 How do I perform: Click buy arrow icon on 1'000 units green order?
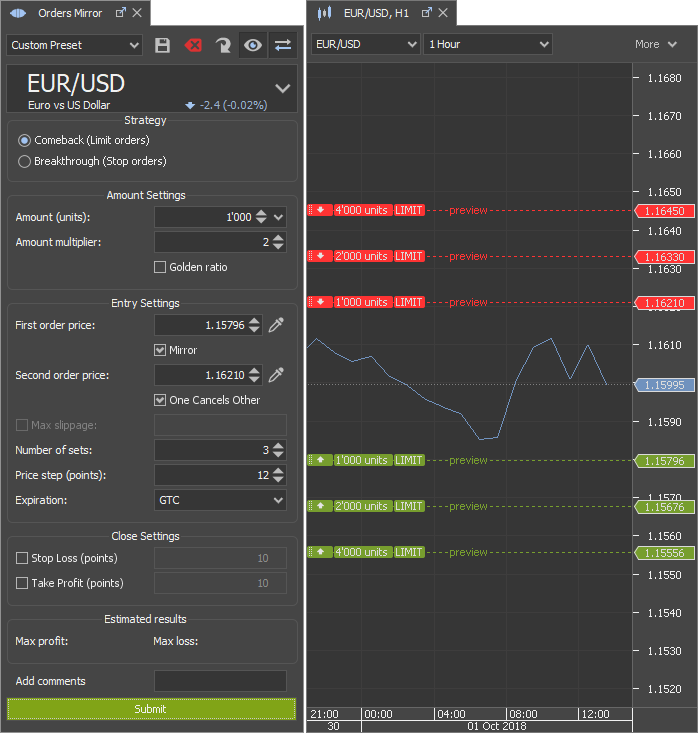coord(320,460)
